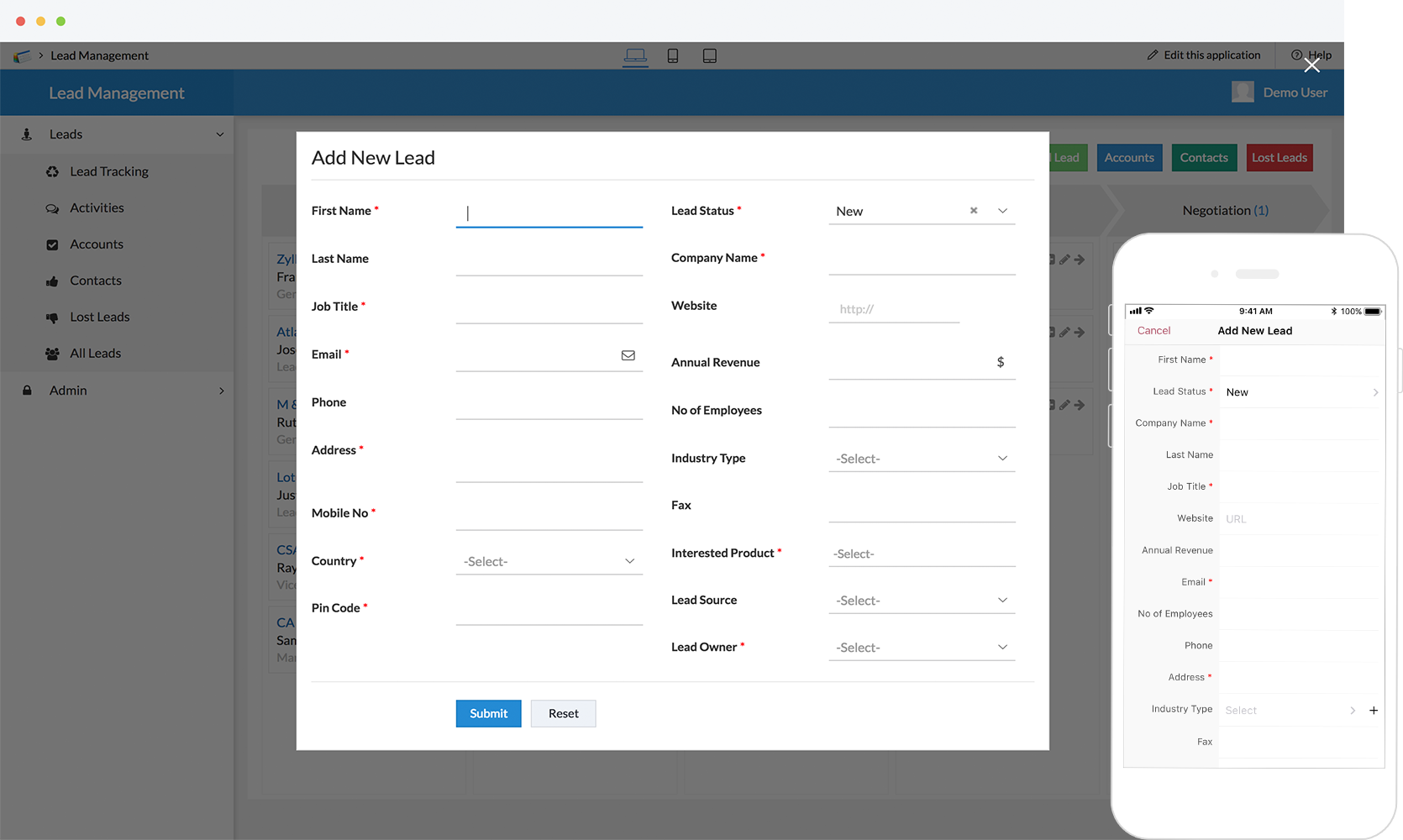Viewport: 1403px width, 840px height.
Task: Click the Company Name input field
Action: click(922, 261)
